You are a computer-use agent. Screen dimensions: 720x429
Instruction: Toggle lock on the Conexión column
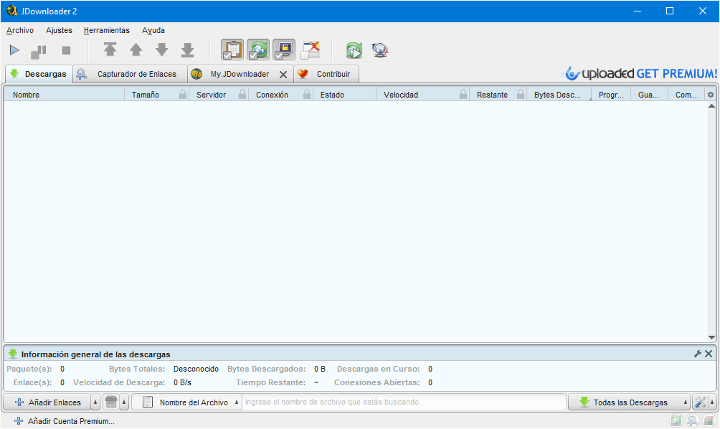pos(307,94)
